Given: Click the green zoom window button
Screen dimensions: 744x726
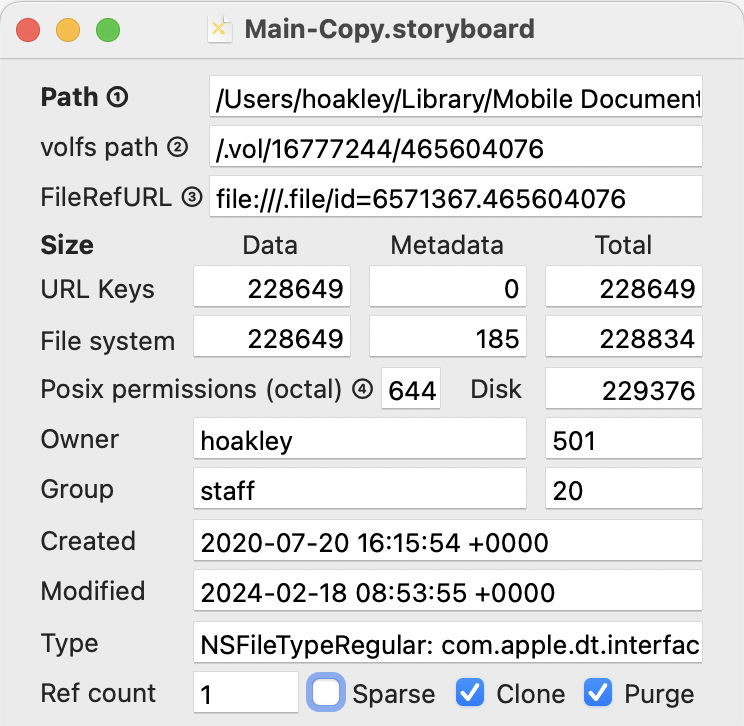Looking at the screenshot, I should [x=107, y=30].
